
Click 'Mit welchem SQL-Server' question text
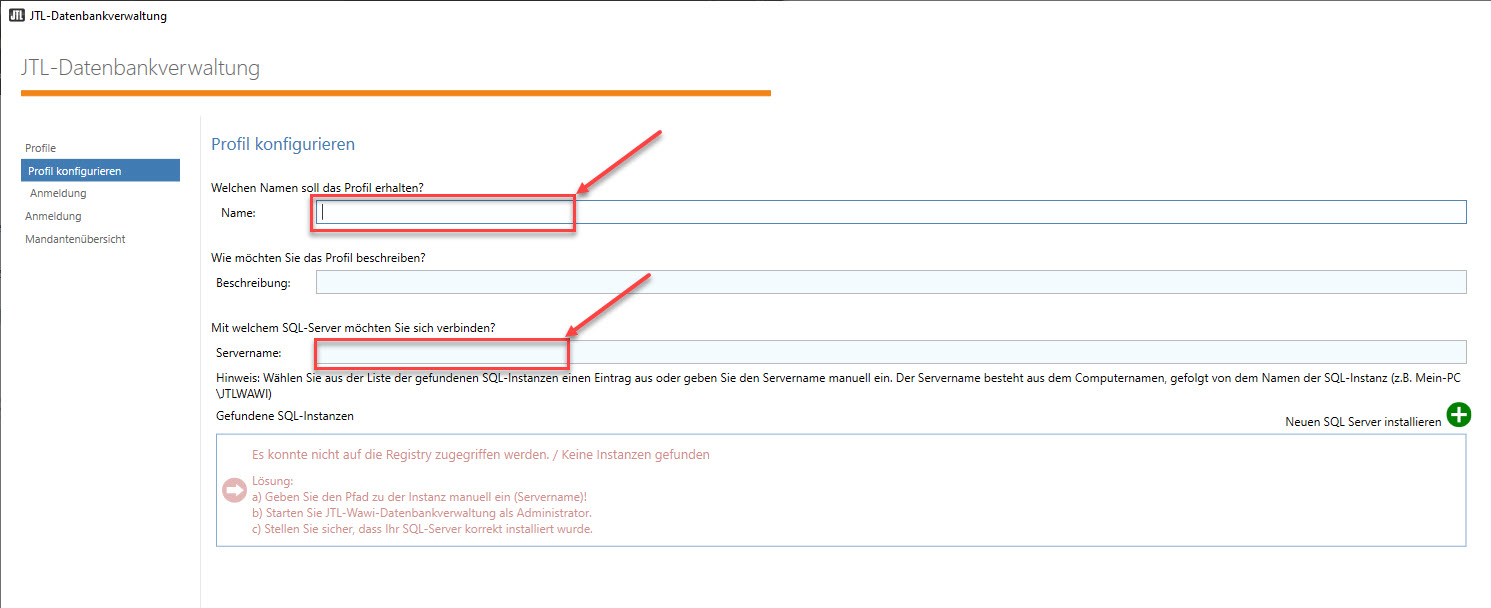(353, 327)
